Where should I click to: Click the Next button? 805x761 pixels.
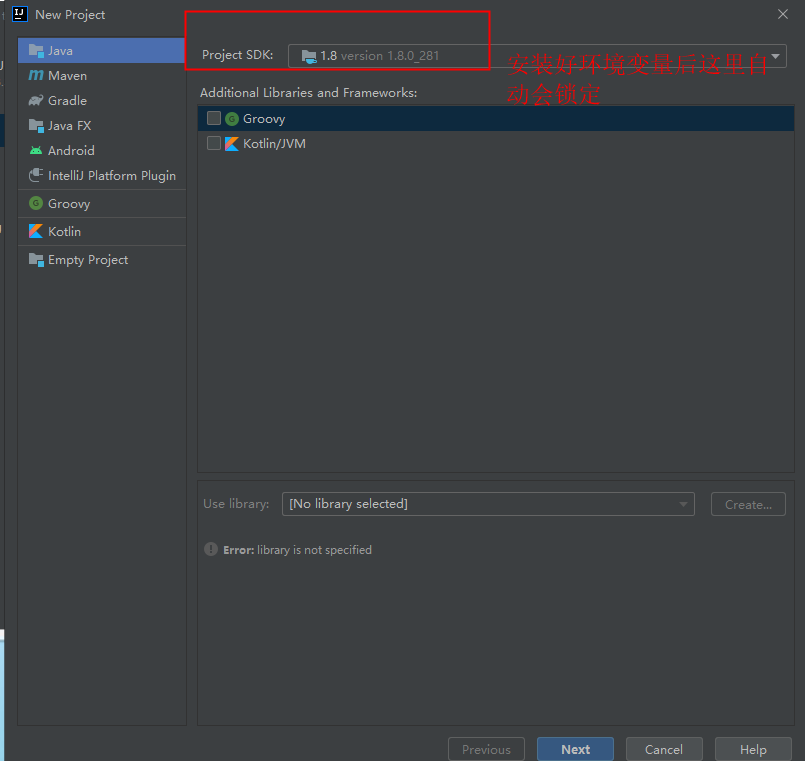pos(576,749)
